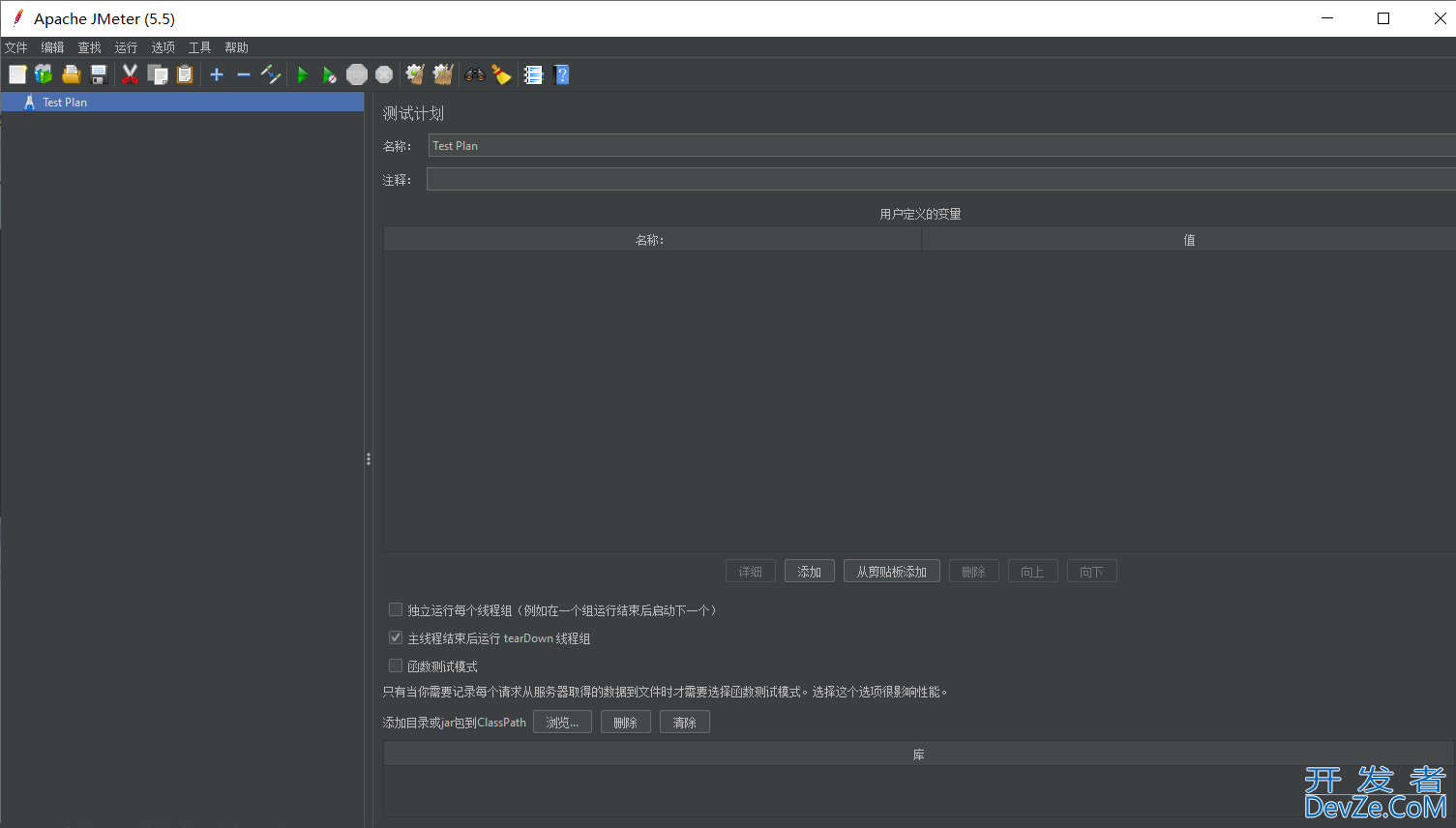
Task: Maximize the Apache JMeter window
Action: coord(1383,18)
